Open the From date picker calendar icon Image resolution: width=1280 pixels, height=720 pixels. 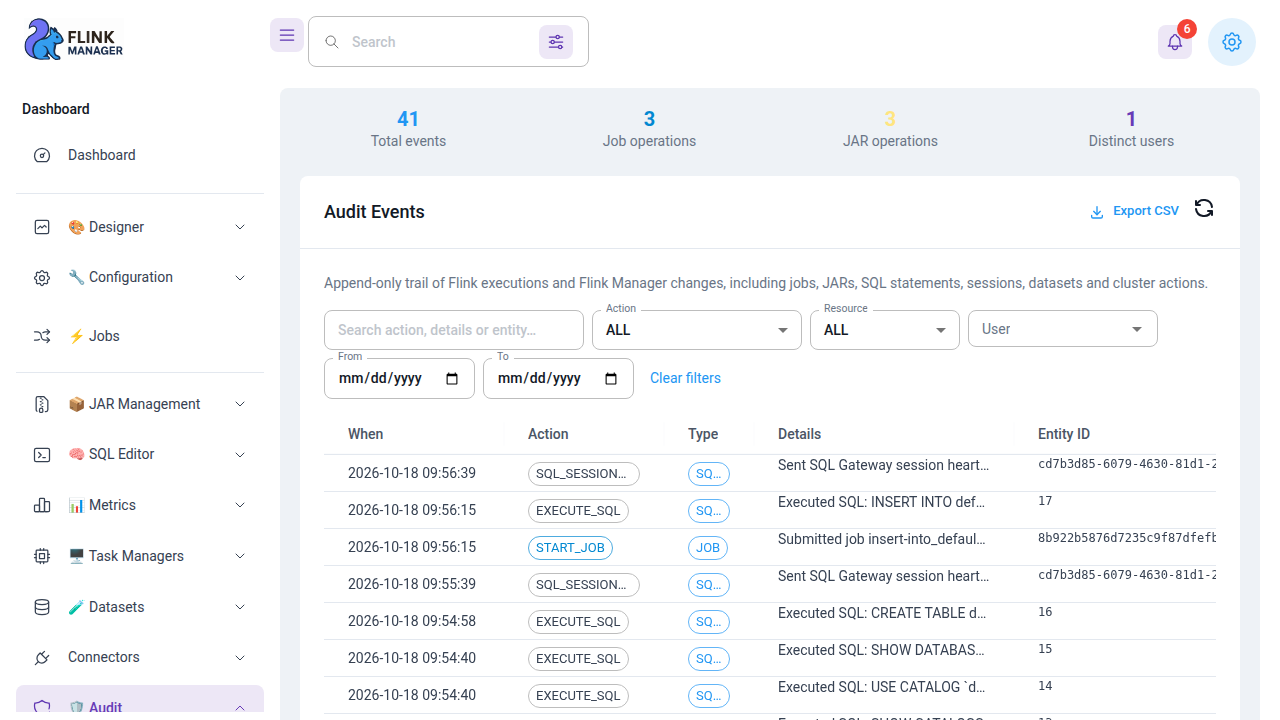452,379
